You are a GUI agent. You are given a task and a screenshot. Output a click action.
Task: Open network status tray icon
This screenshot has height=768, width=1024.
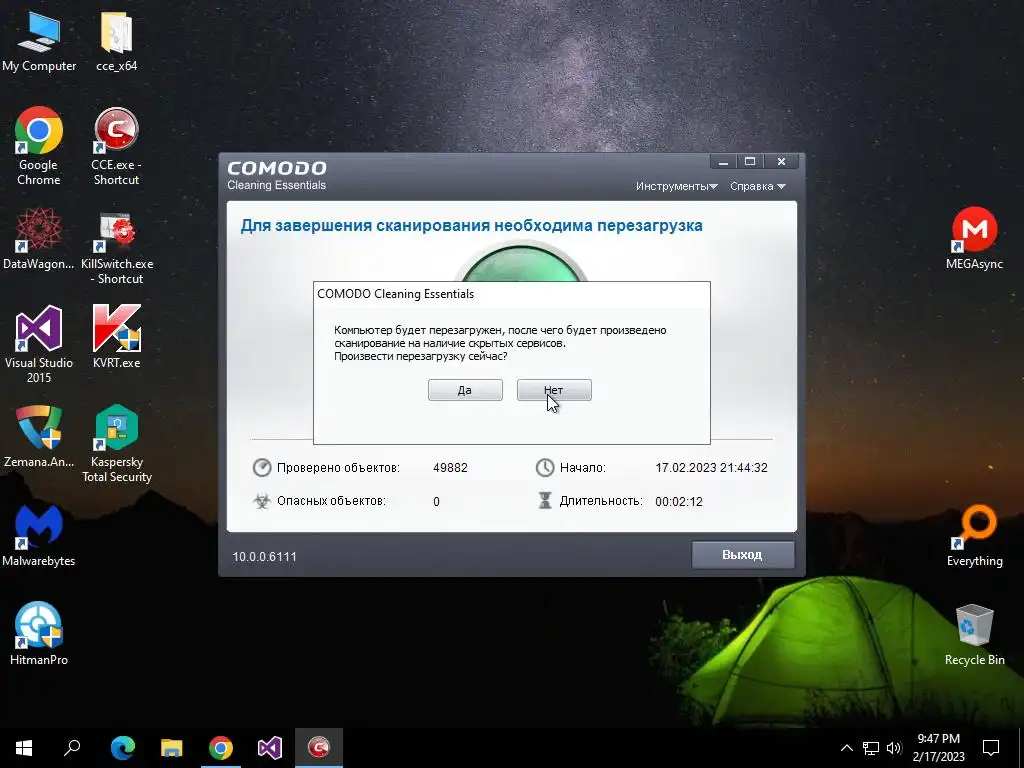point(871,748)
